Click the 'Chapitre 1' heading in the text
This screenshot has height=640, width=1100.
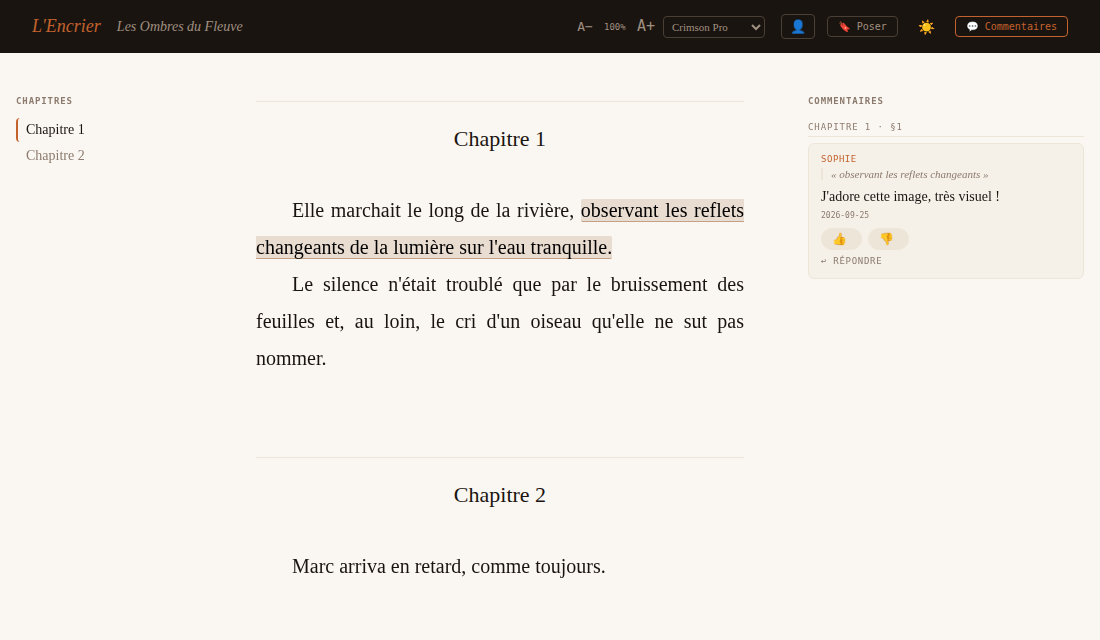point(499,139)
